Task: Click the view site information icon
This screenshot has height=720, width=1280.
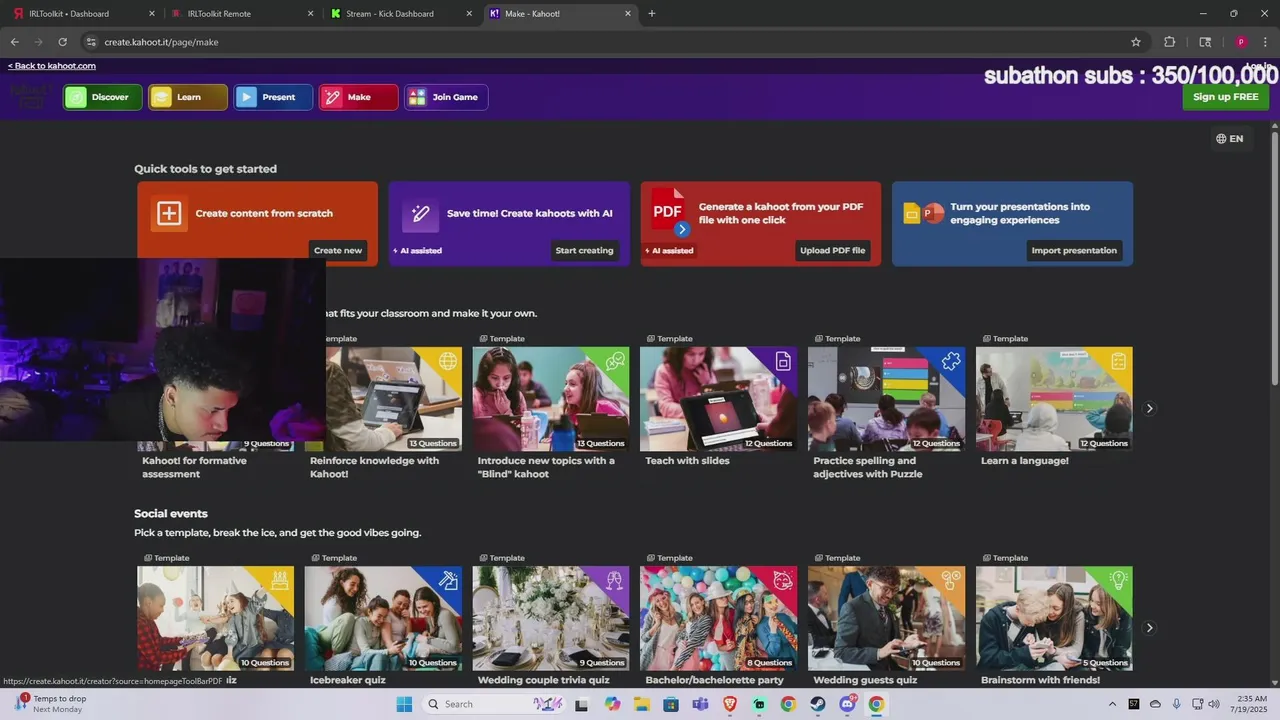Action: (x=91, y=42)
